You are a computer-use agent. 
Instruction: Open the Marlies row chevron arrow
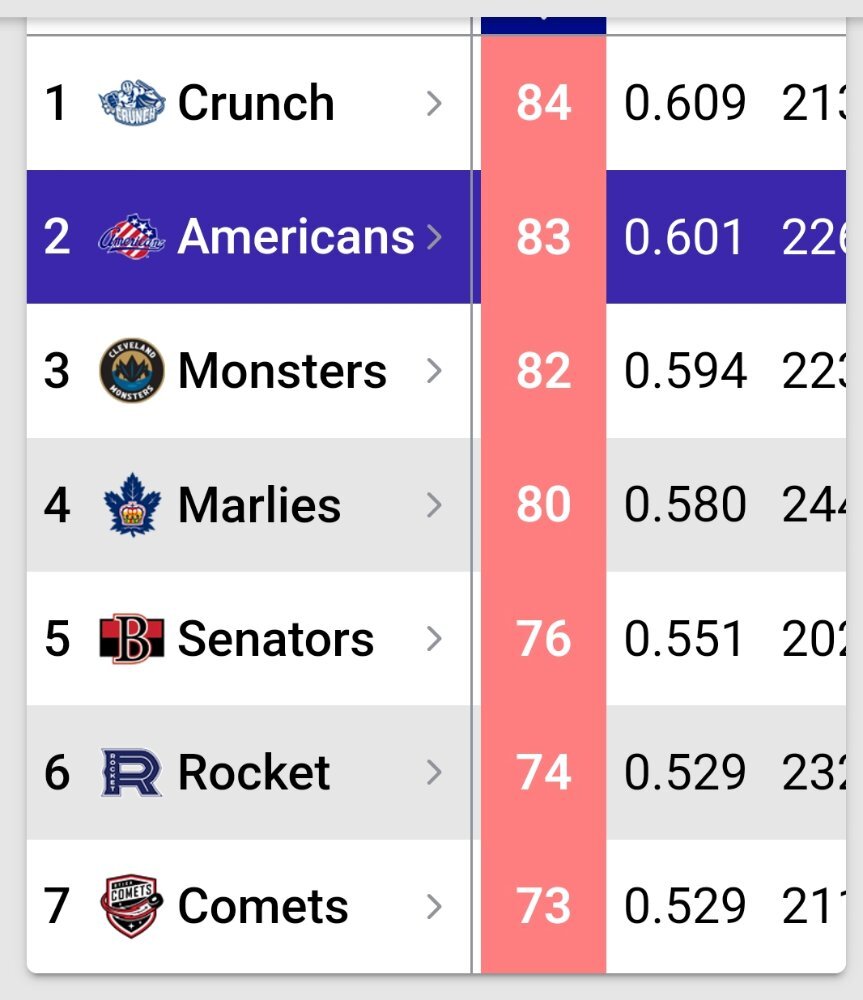434,505
